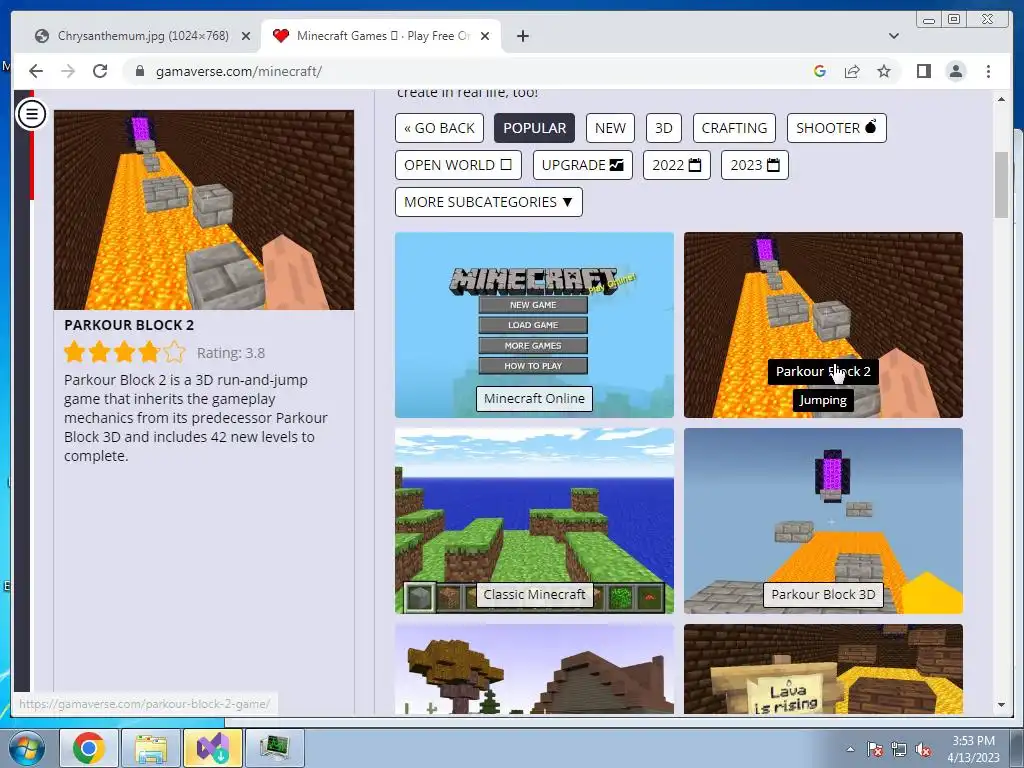Filter games by 2023

[755, 165]
